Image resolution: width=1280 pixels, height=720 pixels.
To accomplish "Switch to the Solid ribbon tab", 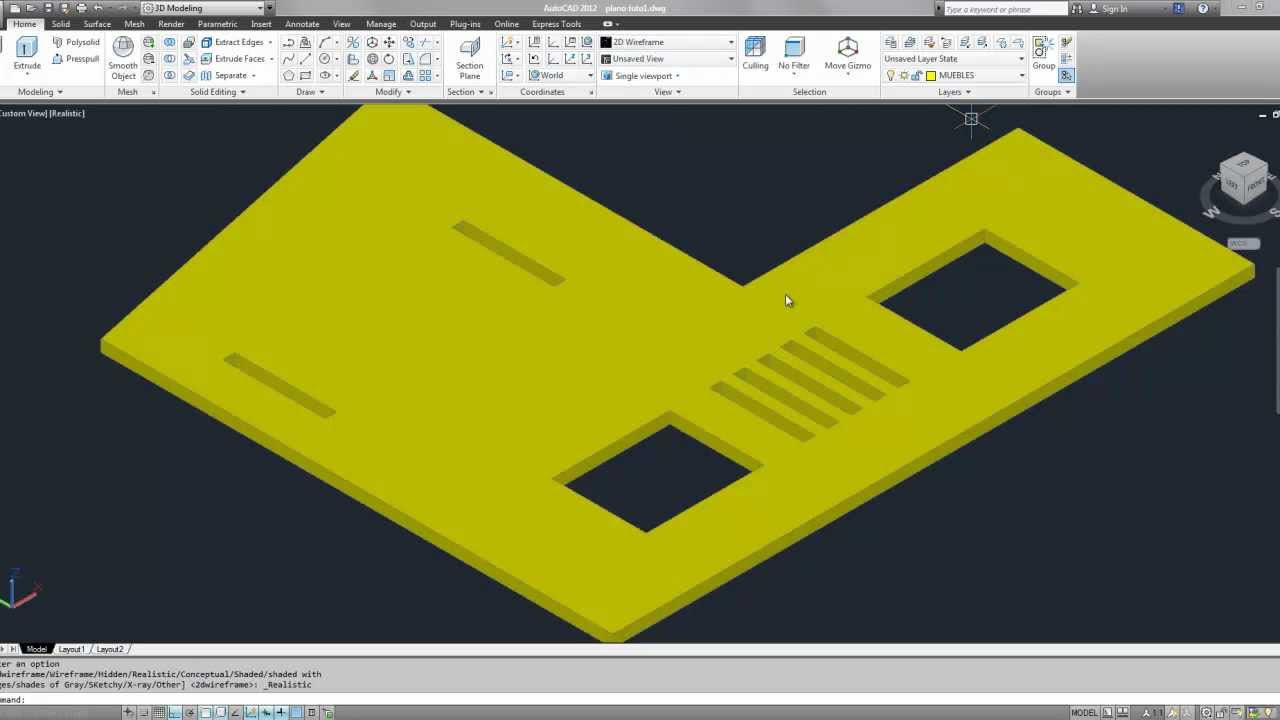I will pos(61,24).
